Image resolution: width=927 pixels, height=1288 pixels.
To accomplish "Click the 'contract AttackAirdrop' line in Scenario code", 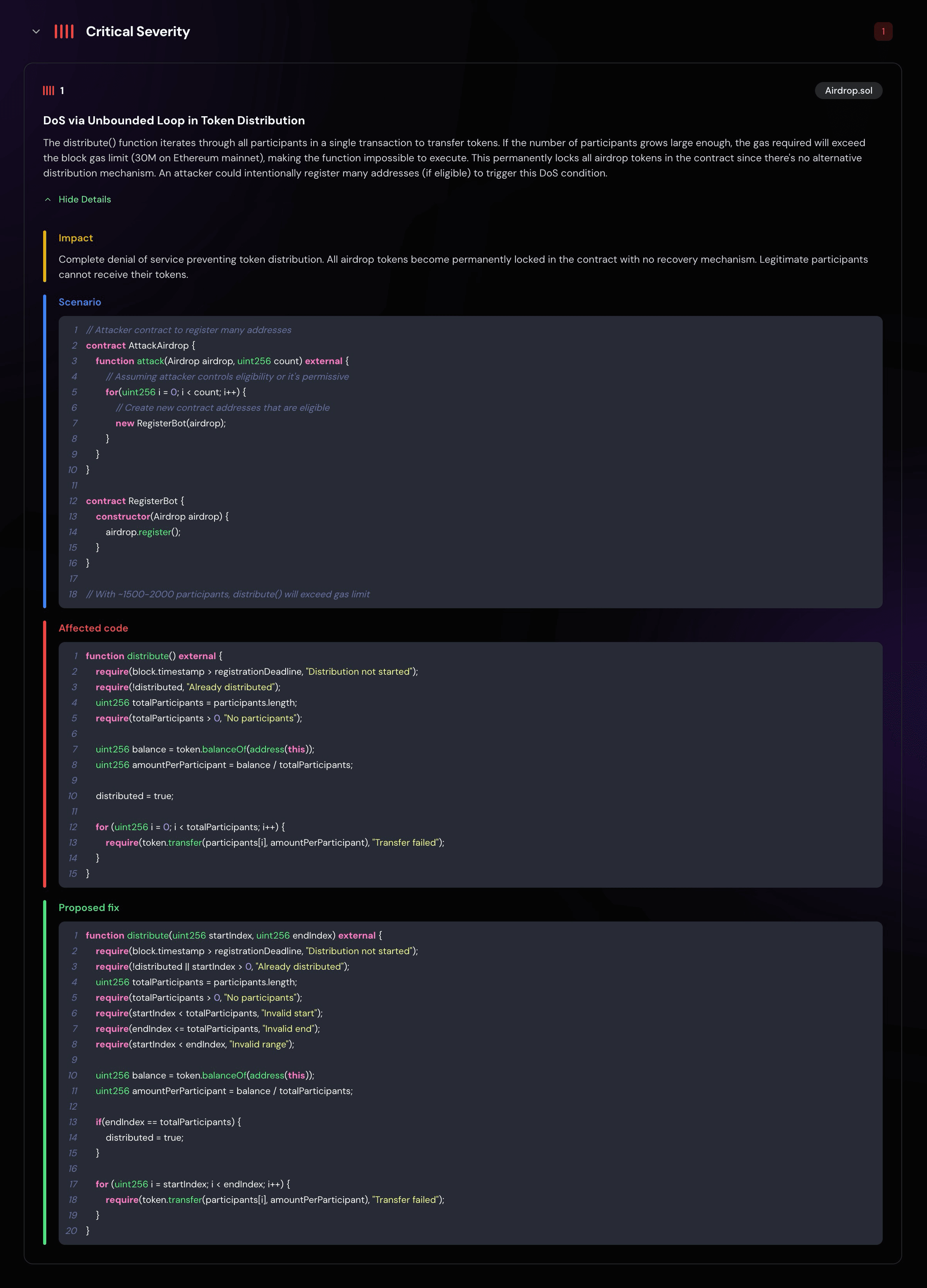I will pos(140,345).
